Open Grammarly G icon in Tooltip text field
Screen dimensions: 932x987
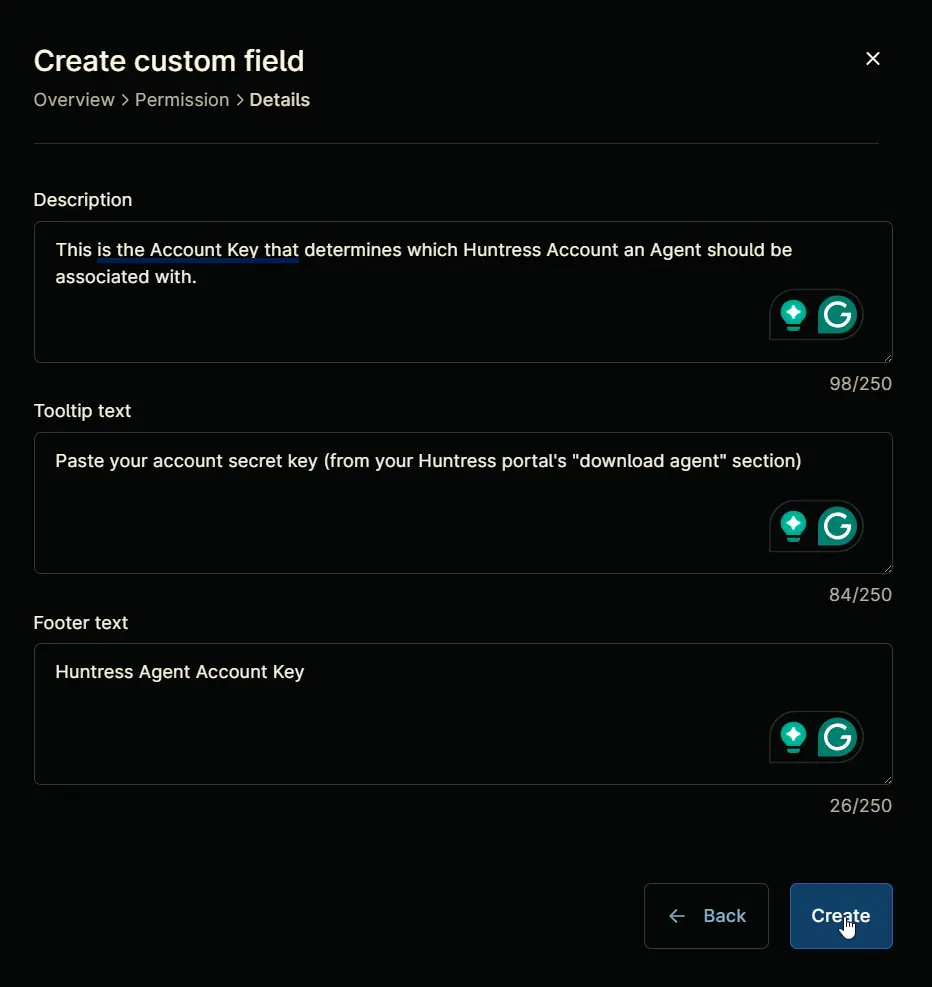(x=838, y=526)
